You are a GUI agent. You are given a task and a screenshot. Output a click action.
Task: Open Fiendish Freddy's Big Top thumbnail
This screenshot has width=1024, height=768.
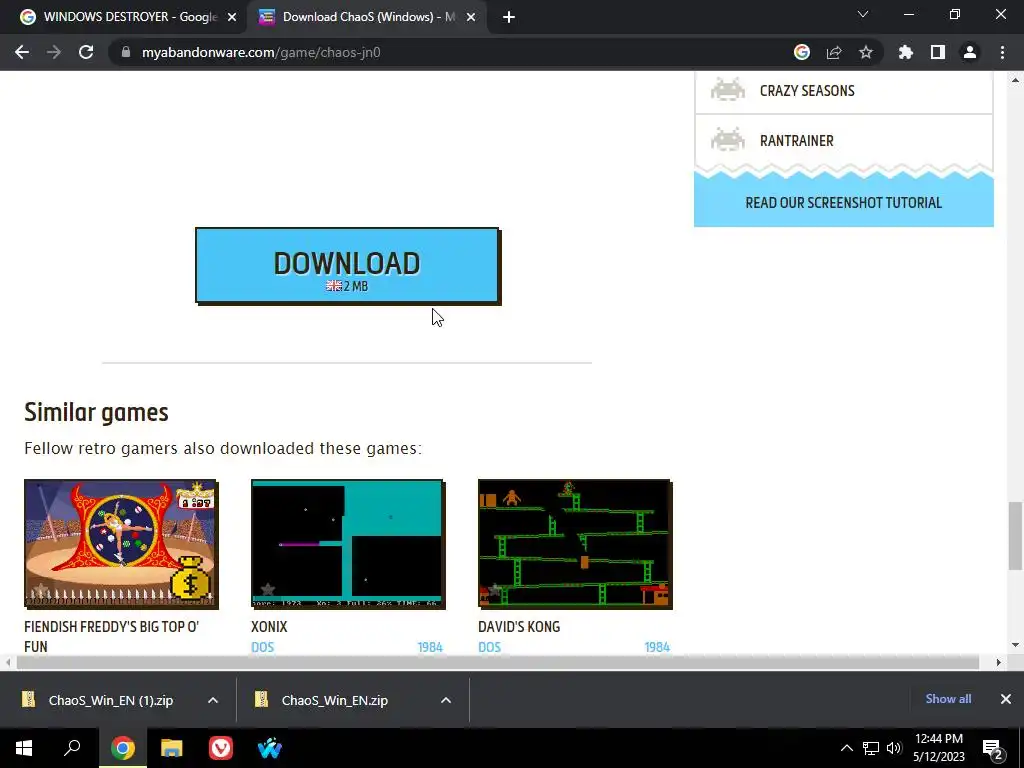[121, 544]
